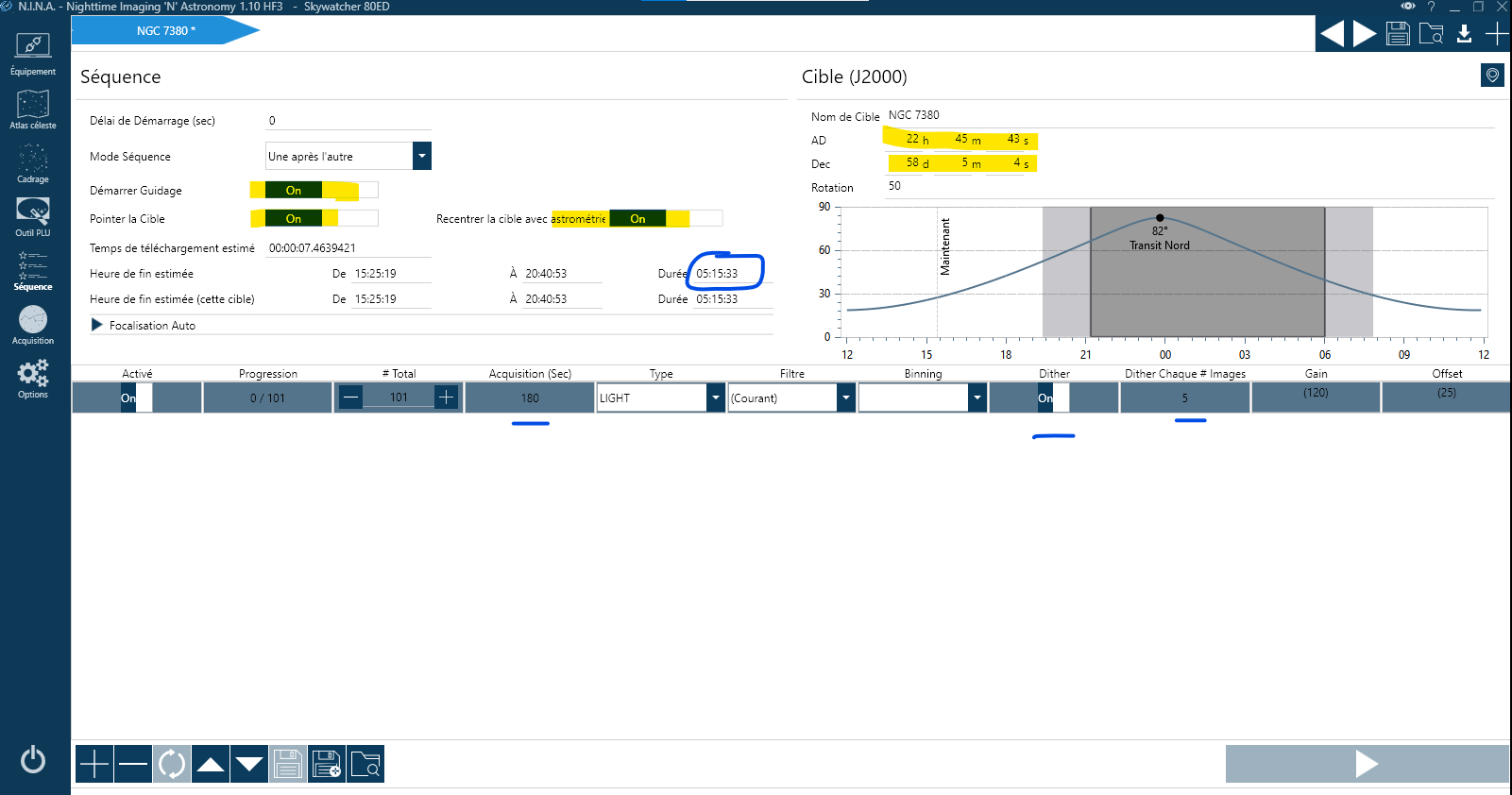Decrease total frame count with minus
The image size is (1512, 795).
[351, 397]
